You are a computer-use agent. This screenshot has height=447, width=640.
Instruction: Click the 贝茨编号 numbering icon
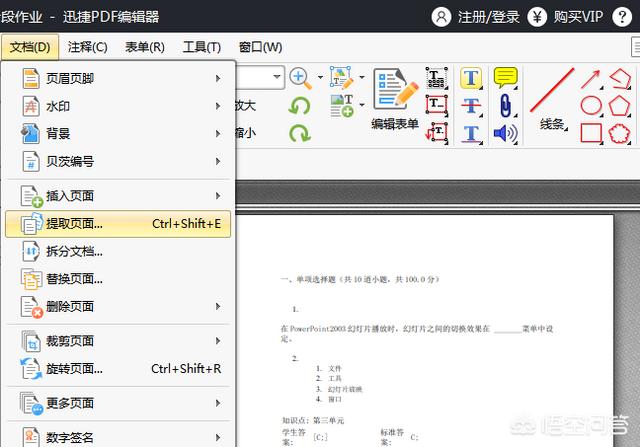click(x=31, y=161)
